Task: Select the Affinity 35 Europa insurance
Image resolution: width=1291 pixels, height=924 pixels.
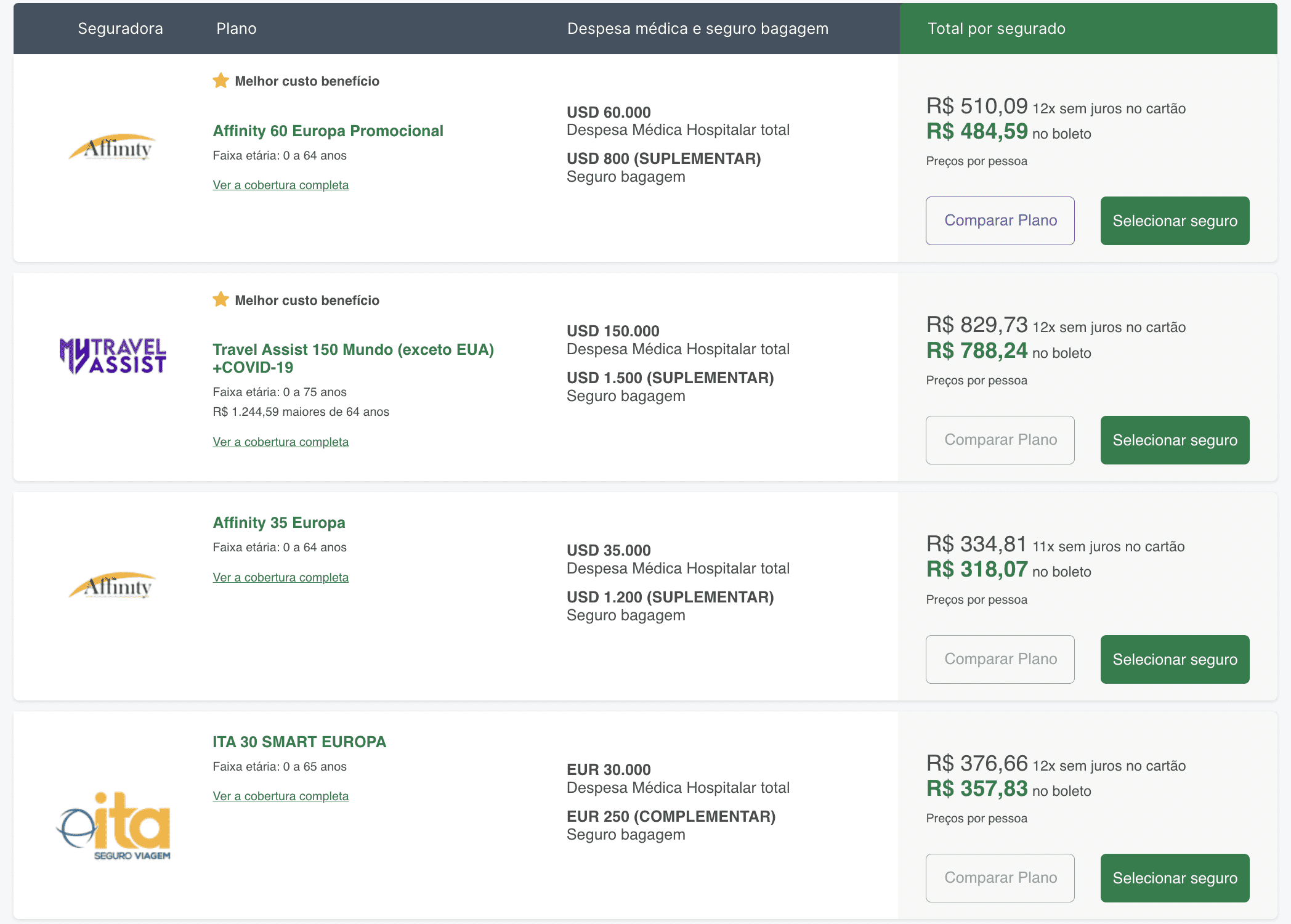Action: tap(1175, 659)
